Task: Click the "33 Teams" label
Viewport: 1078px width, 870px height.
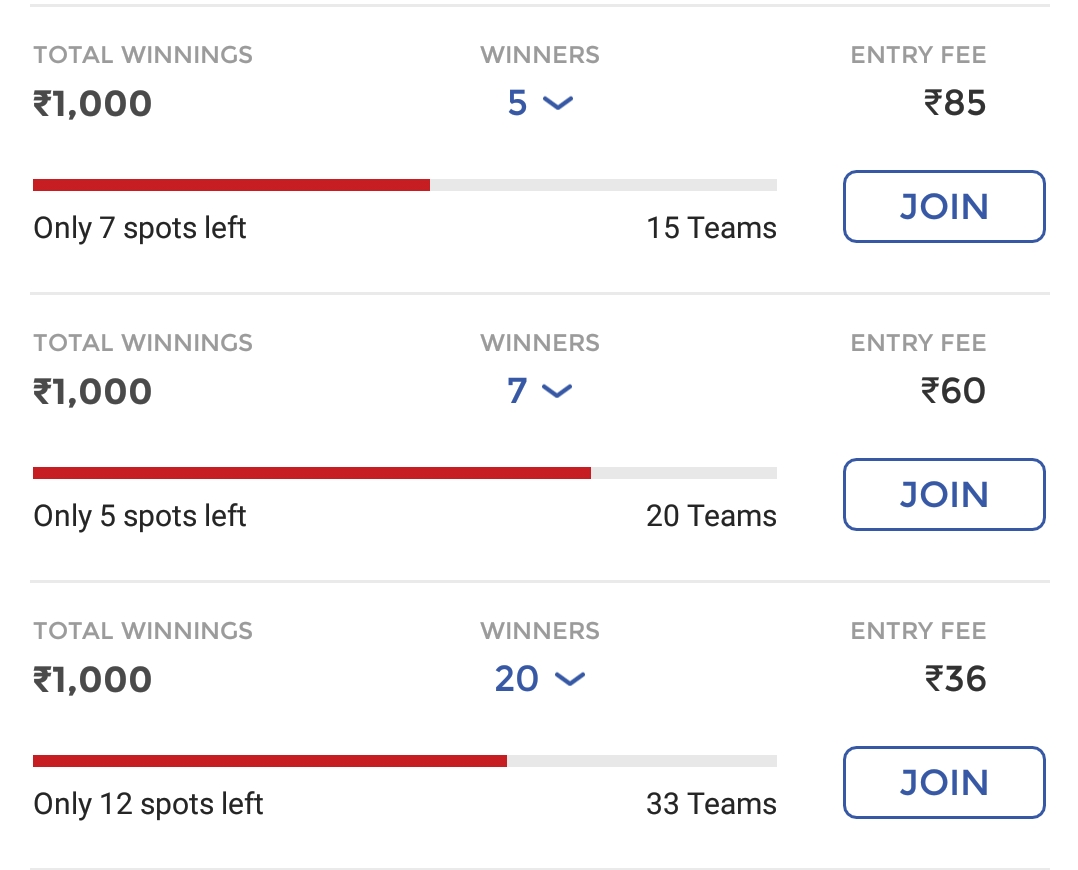Action: (x=711, y=804)
